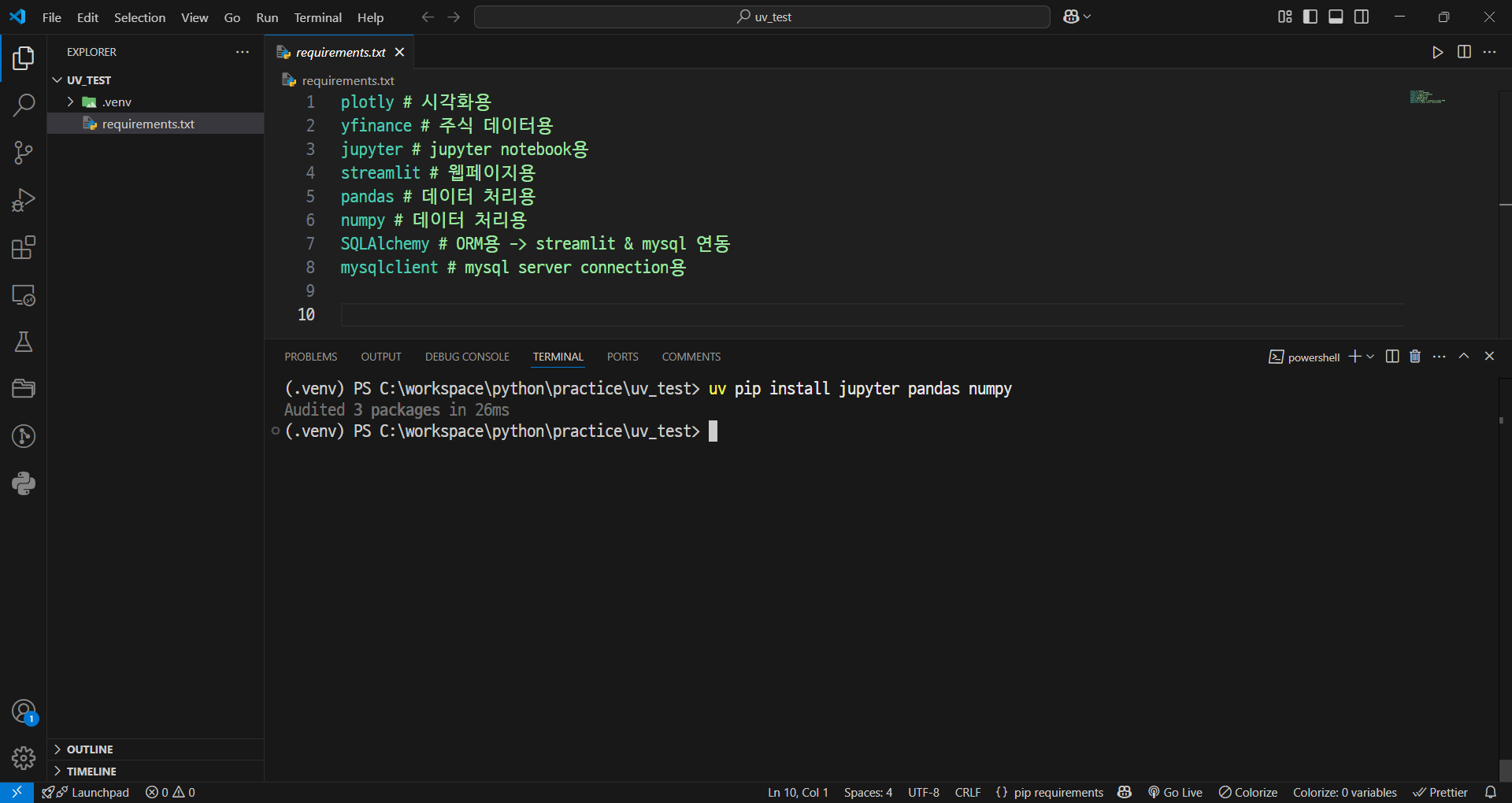Expand the OUTLINE section

coord(57,749)
